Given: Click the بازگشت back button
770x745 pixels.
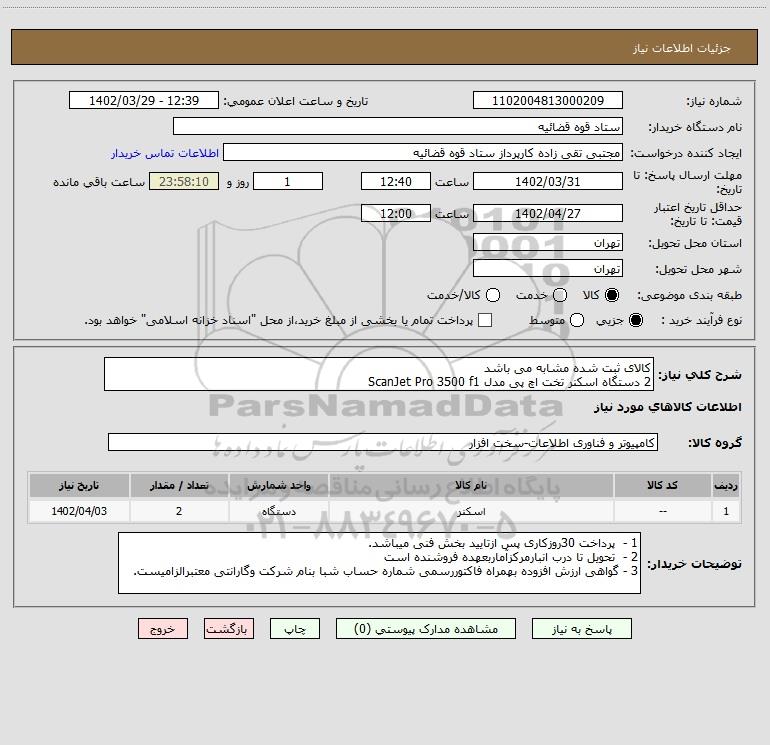Looking at the screenshot, I should pyautogui.click(x=229, y=629).
